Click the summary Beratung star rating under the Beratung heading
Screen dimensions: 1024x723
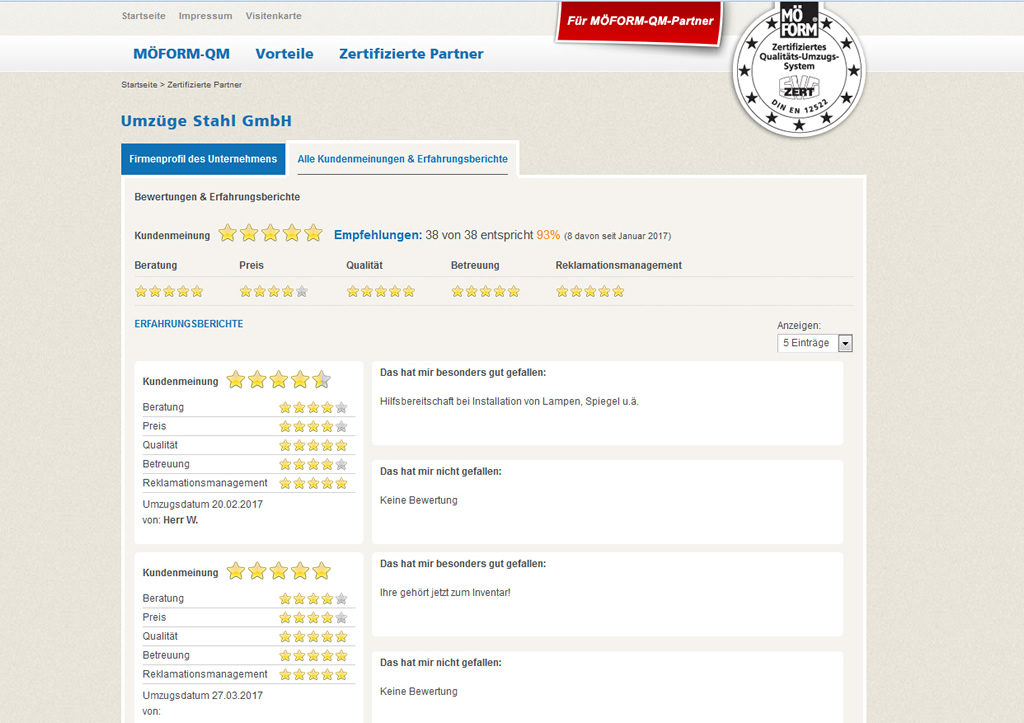(169, 291)
